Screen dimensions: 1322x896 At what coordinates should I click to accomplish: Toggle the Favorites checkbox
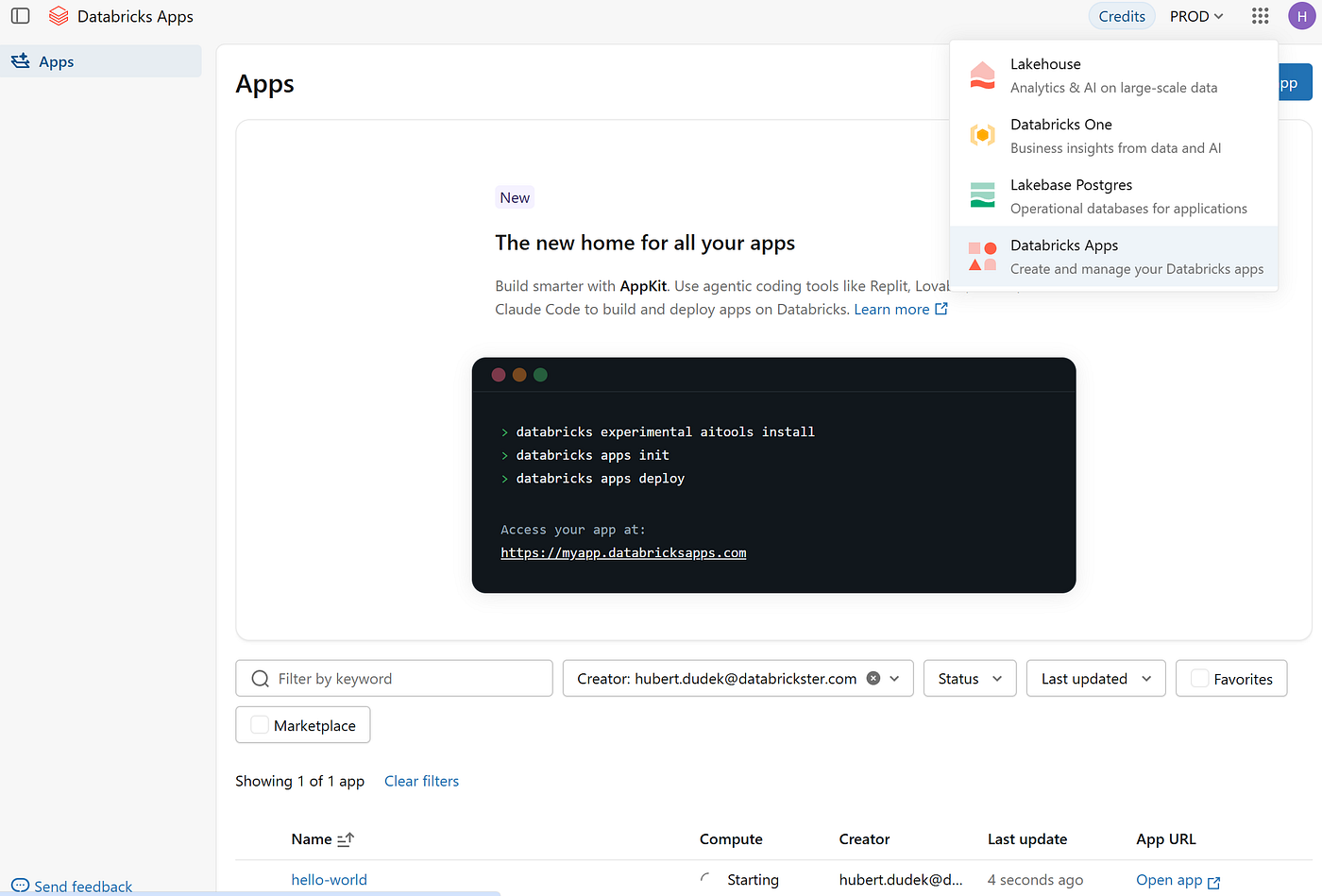pos(1200,678)
